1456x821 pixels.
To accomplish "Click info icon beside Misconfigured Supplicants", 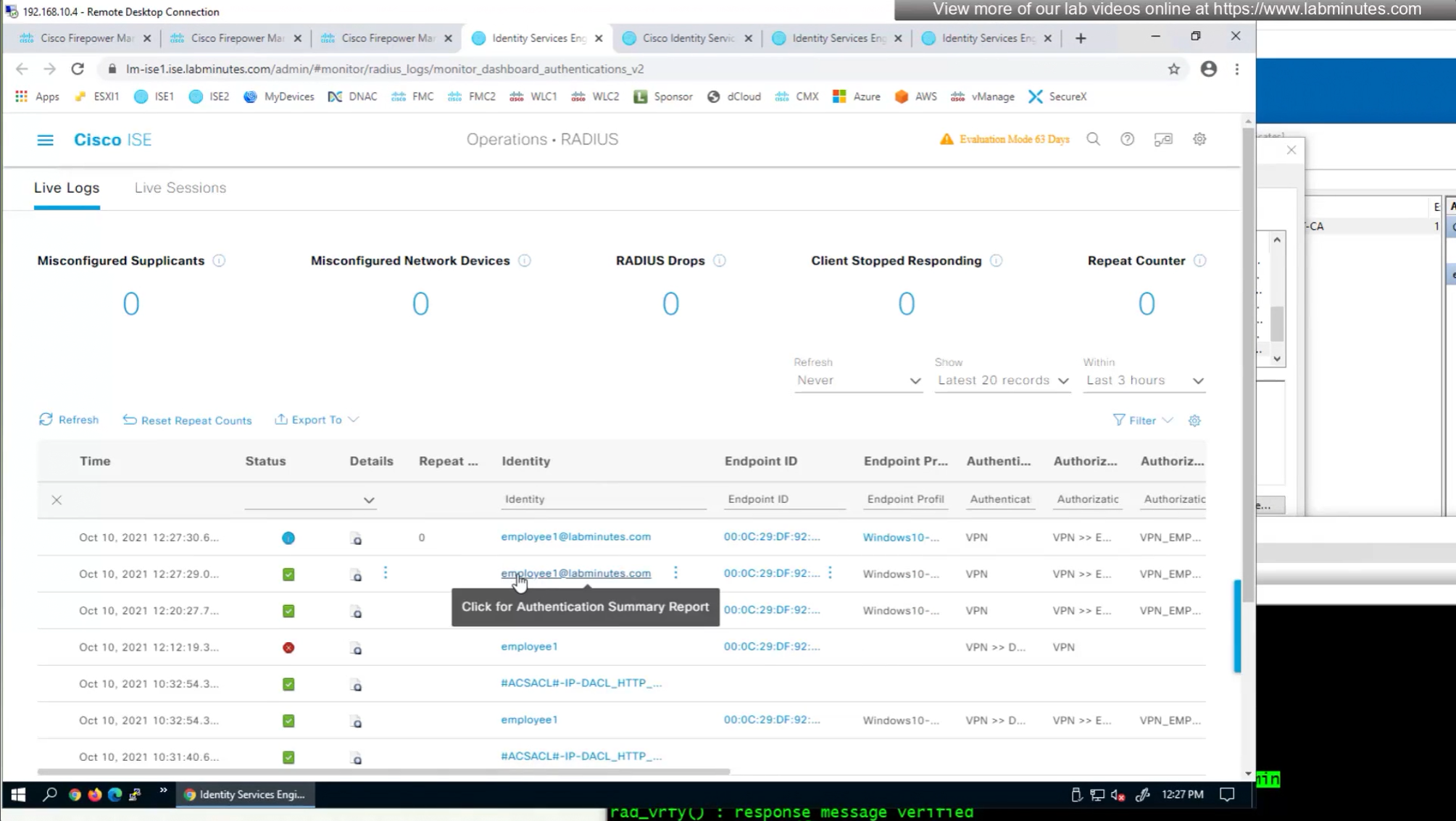I will click(x=219, y=261).
